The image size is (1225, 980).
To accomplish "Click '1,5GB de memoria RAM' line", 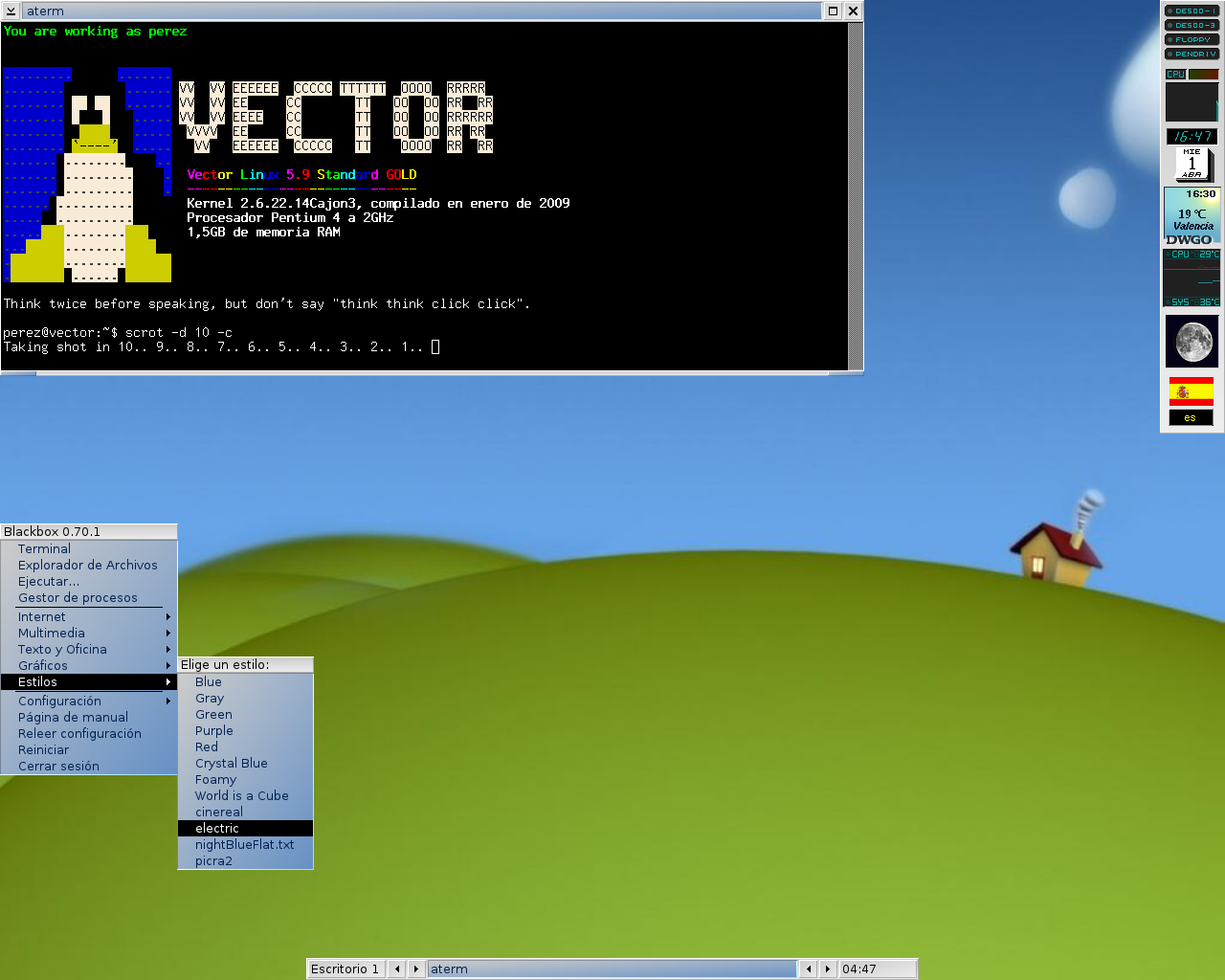I will coord(263,233).
